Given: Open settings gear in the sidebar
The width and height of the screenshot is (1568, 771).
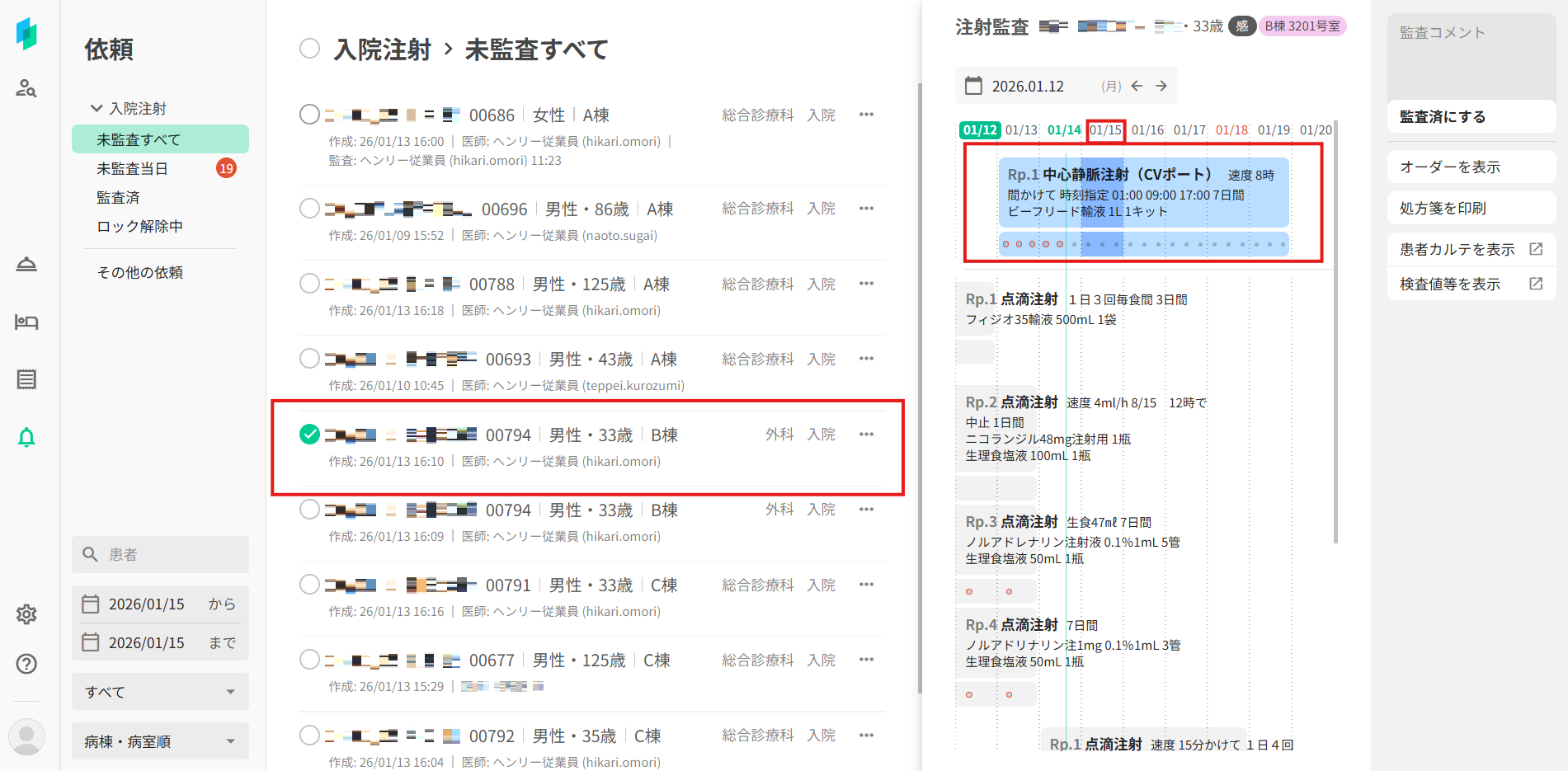Looking at the screenshot, I should point(26,614).
